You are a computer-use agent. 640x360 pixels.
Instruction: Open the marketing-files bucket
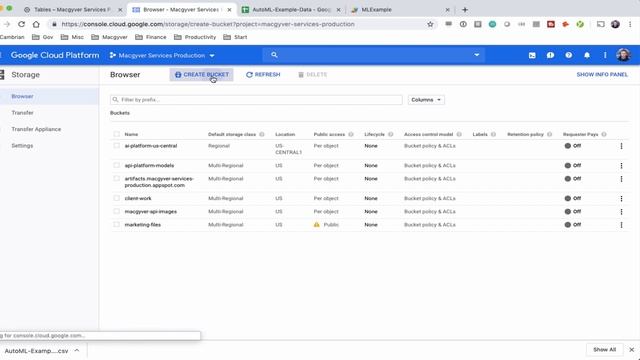[142, 224]
